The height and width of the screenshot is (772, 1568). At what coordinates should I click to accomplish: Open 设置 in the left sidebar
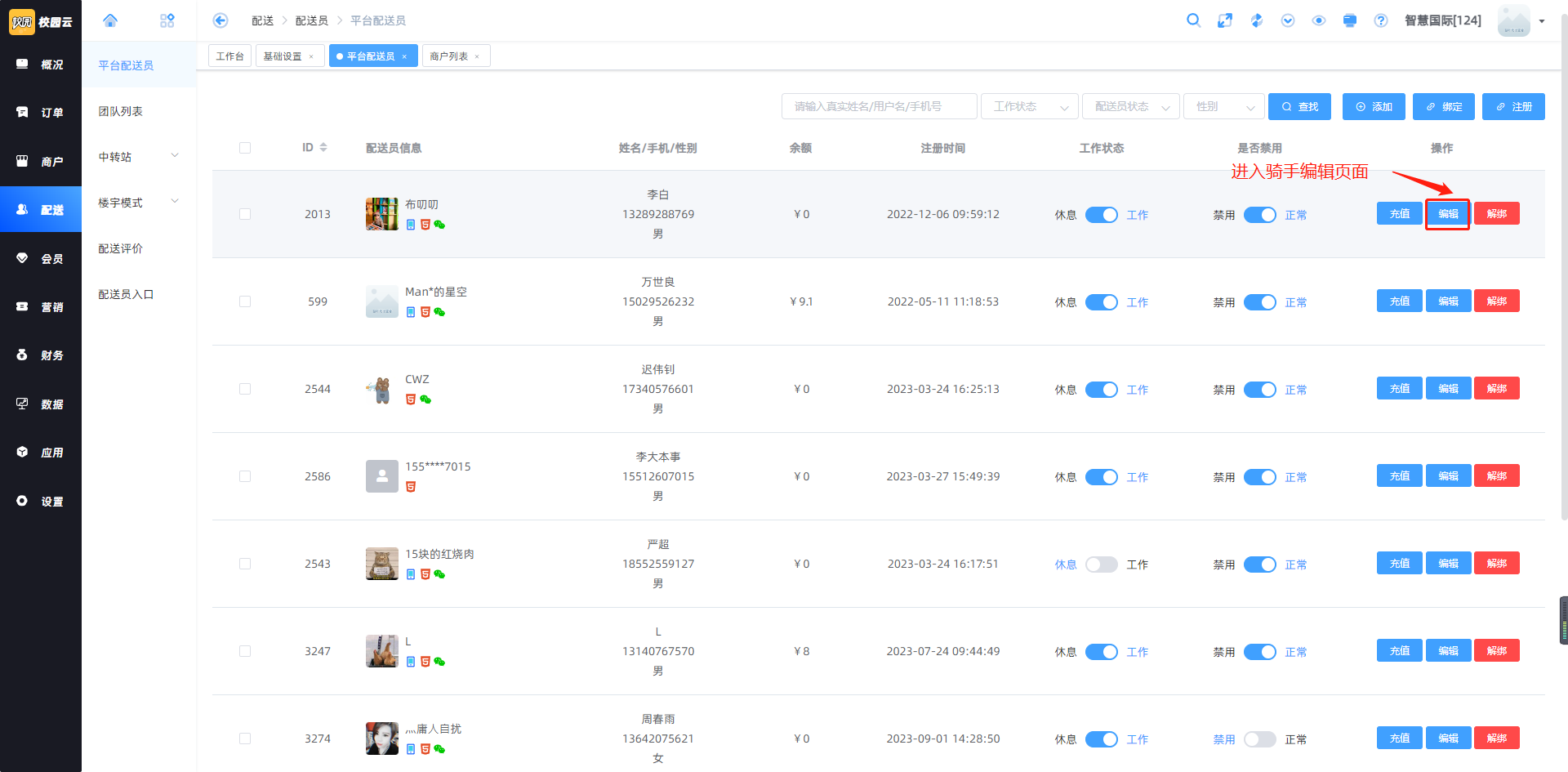click(41, 502)
